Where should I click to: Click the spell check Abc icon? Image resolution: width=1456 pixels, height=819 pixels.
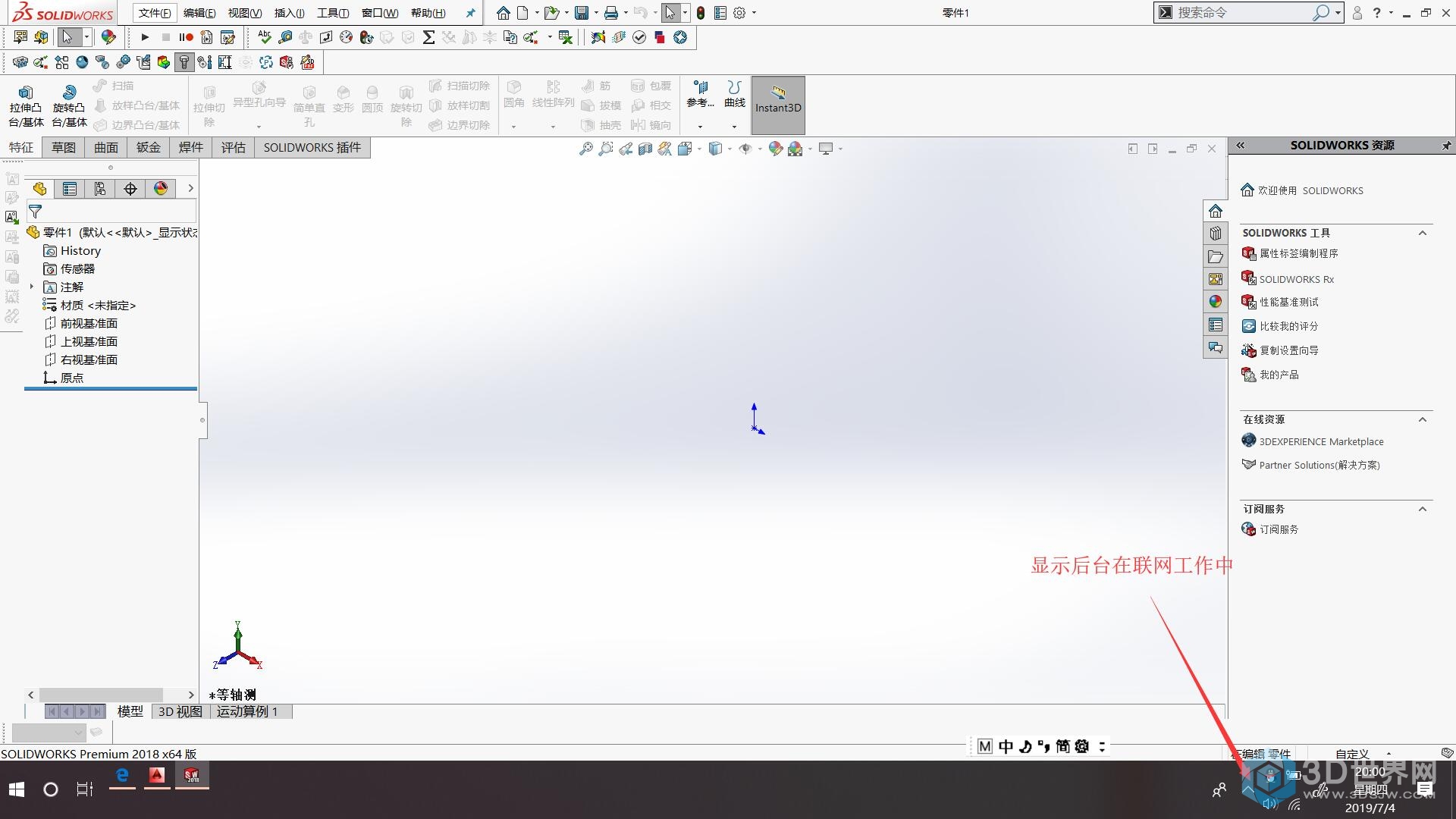(264, 37)
